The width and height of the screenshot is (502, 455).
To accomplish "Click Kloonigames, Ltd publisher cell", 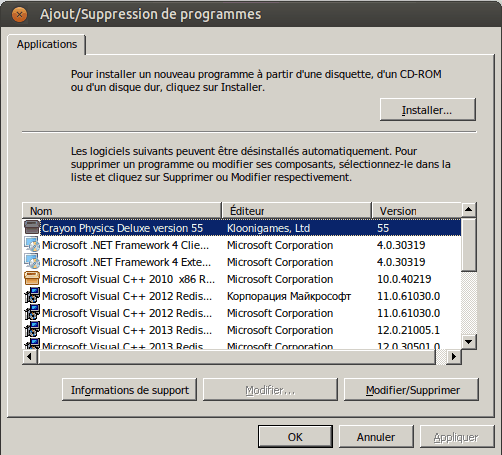I will click(268, 228).
